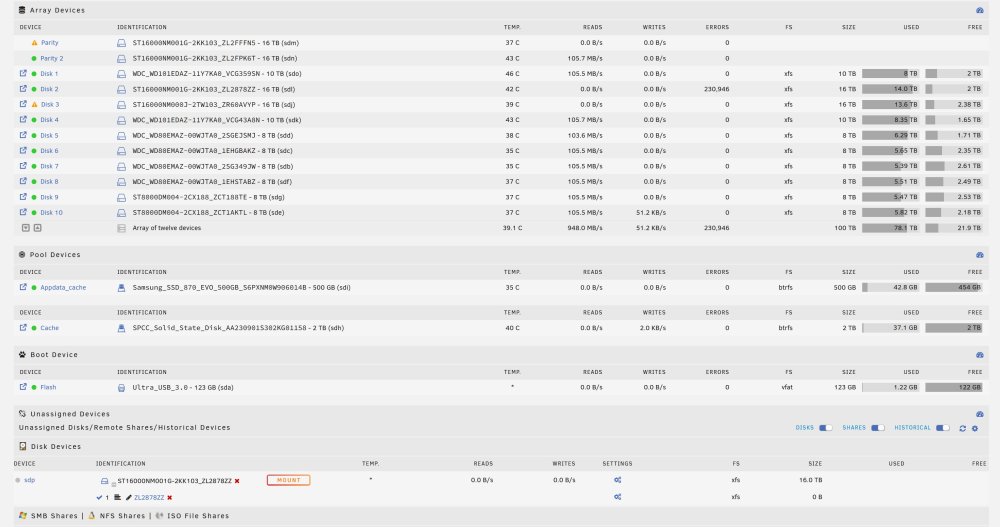The image size is (1000, 527).
Task: Toggle the HISTORICAL switch
Action: (943, 427)
